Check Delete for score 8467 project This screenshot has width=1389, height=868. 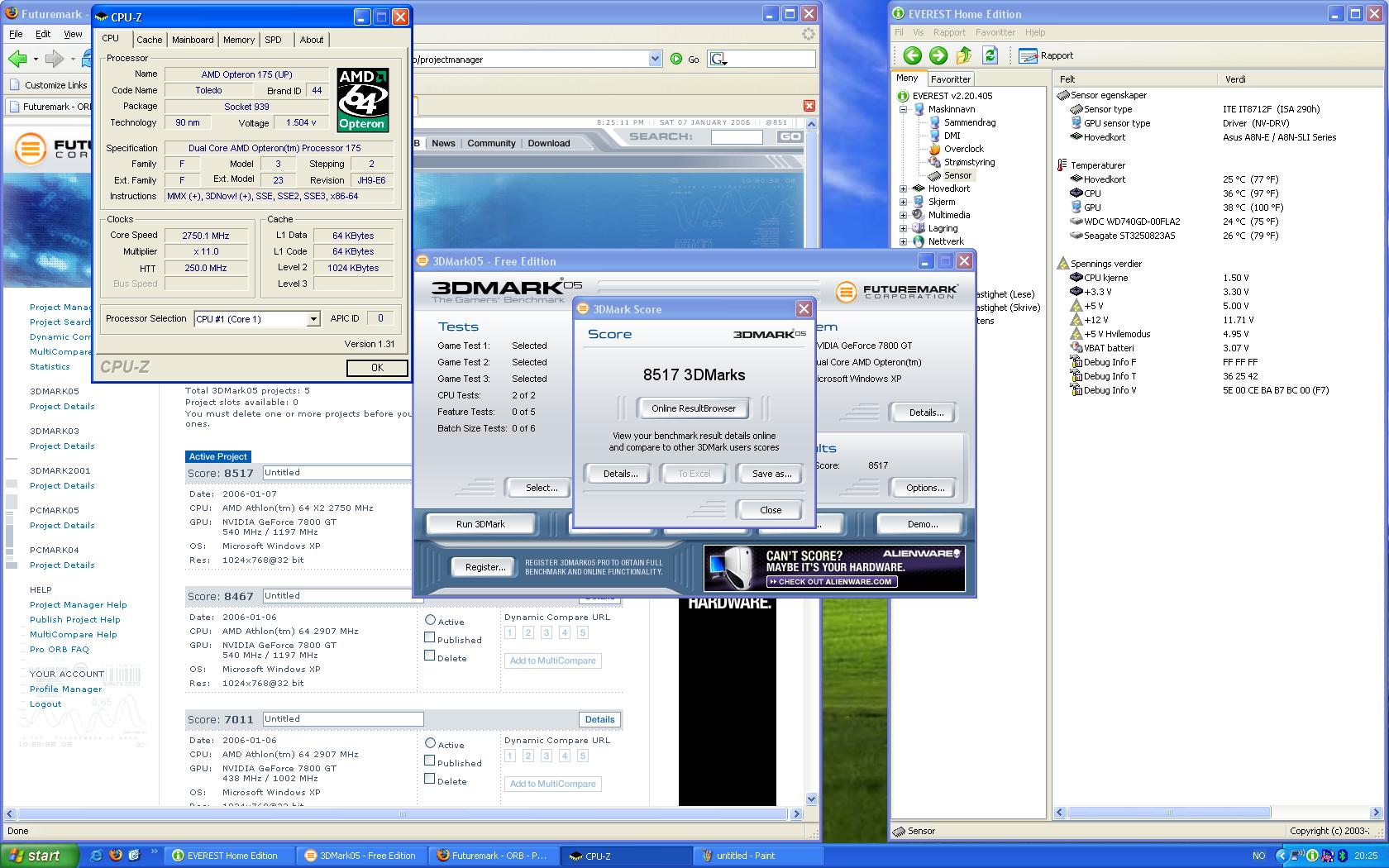tap(430, 656)
